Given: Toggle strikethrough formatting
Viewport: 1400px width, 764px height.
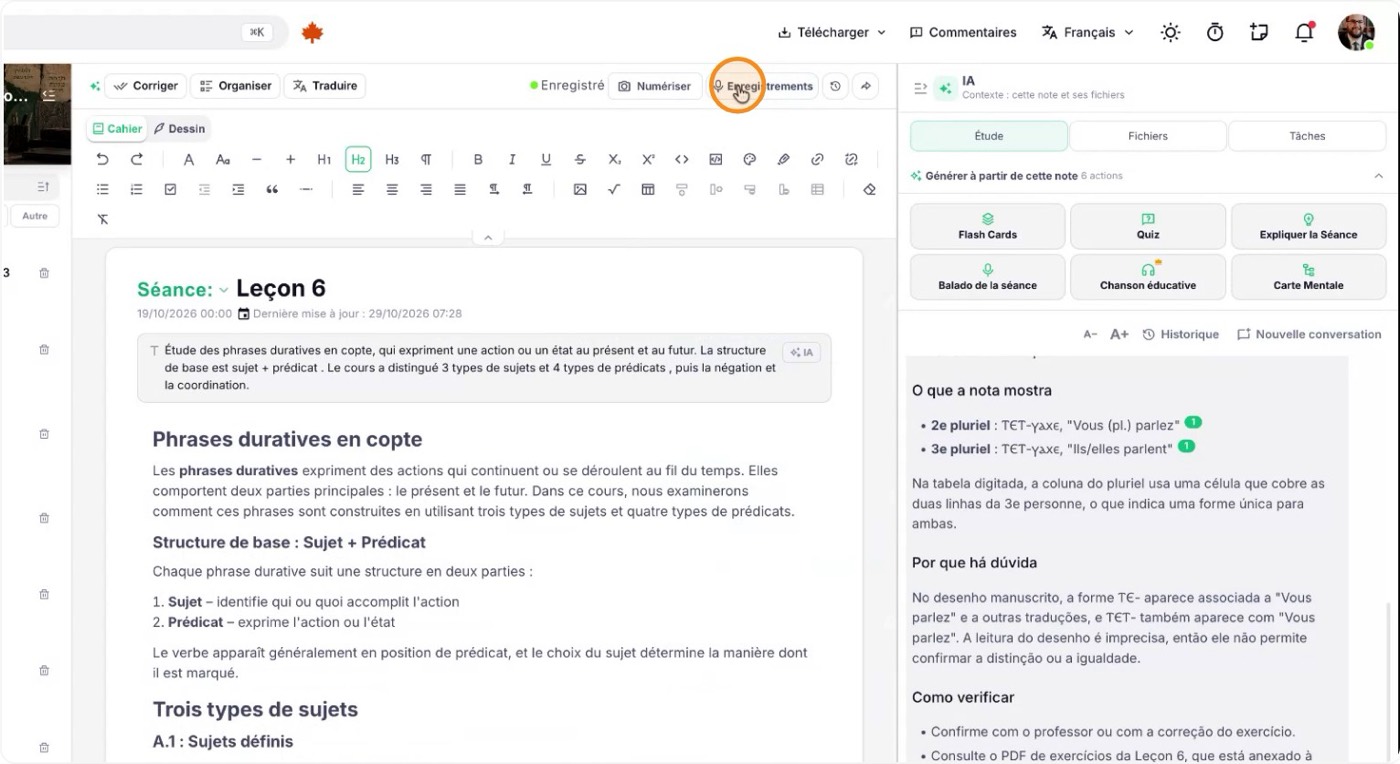Looking at the screenshot, I should tap(580, 159).
